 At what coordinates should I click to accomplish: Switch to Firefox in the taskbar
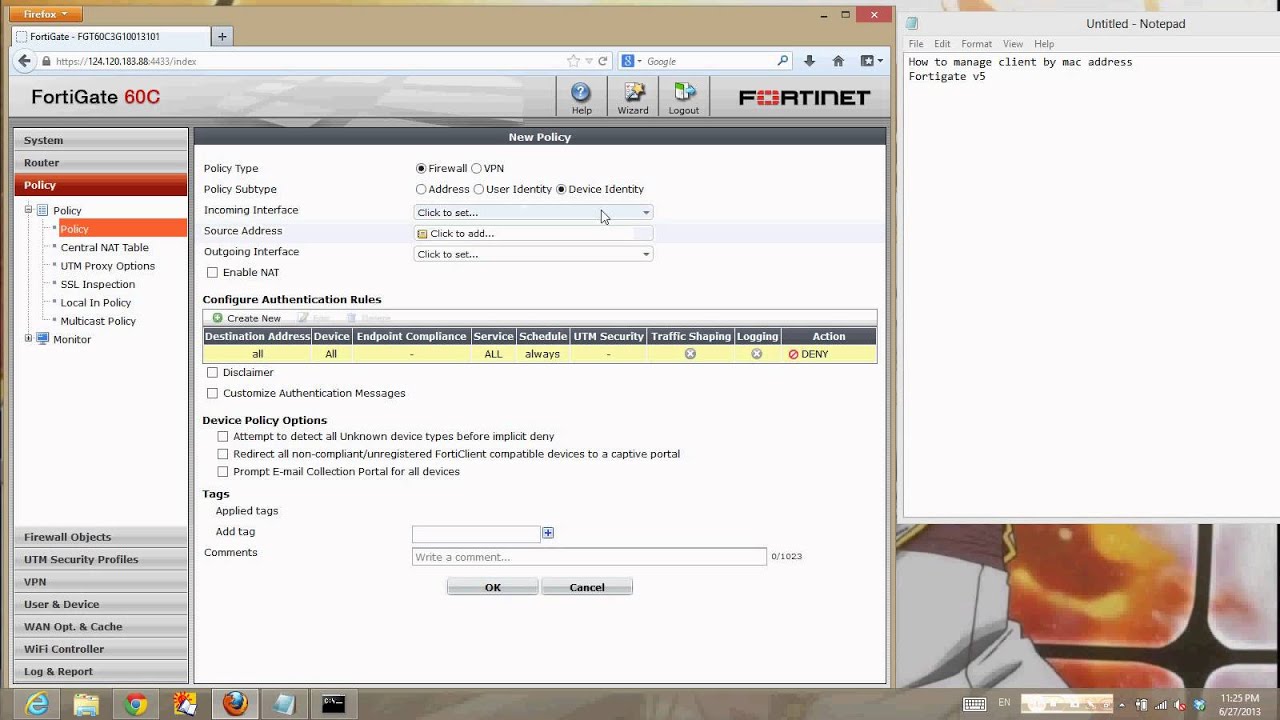point(235,704)
